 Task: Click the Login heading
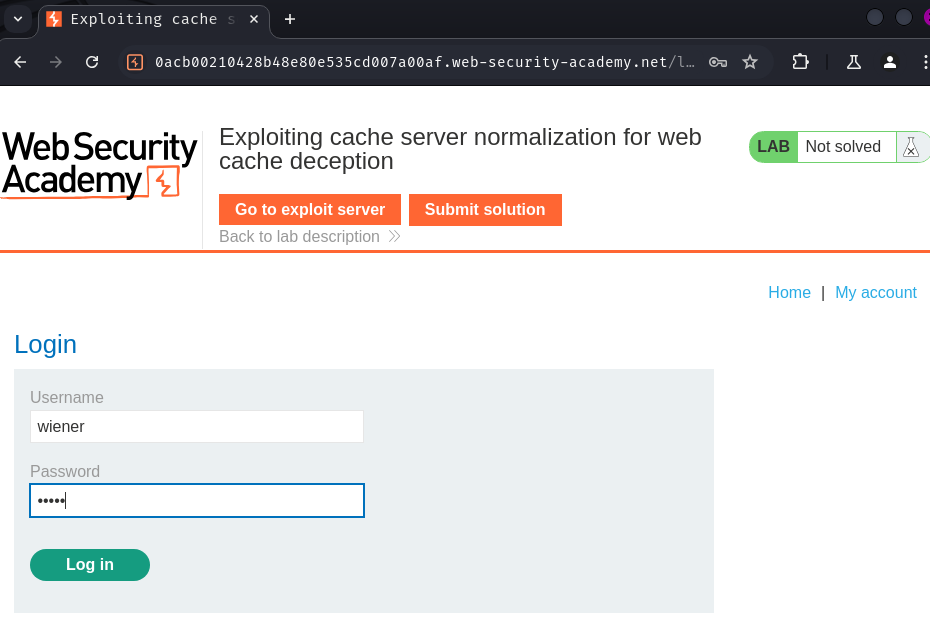coord(46,344)
